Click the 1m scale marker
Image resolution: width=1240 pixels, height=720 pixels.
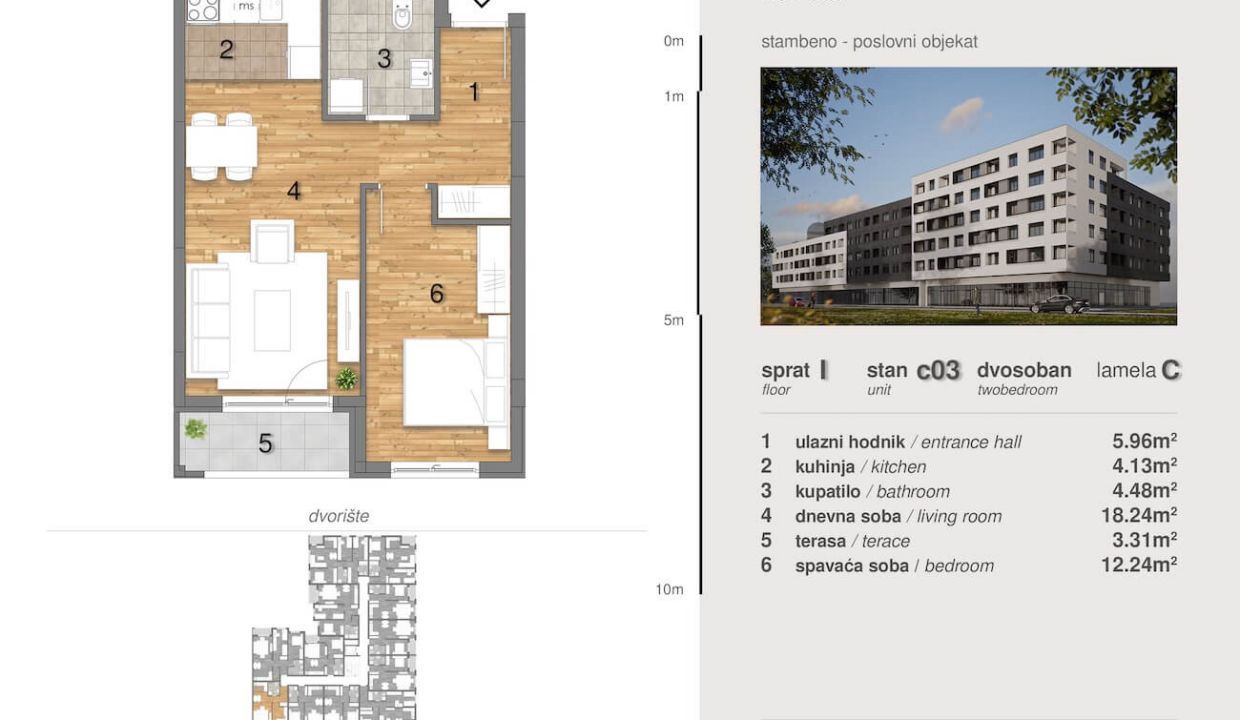674,96
